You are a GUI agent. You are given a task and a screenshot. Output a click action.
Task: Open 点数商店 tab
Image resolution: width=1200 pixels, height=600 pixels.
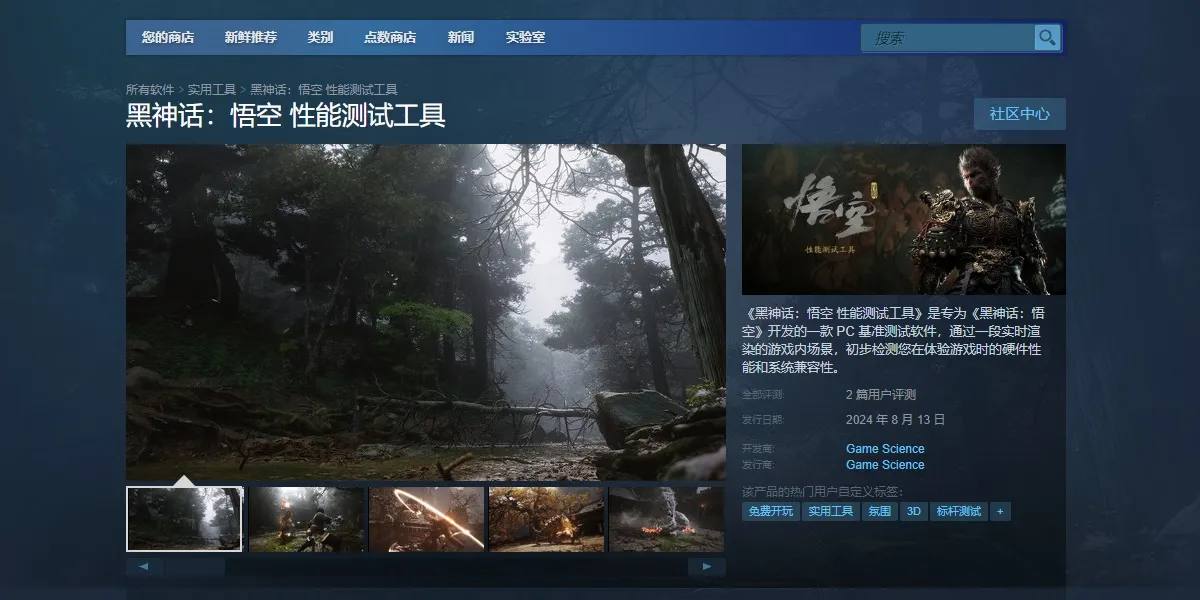pyautogui.click(x=390, y=38)
